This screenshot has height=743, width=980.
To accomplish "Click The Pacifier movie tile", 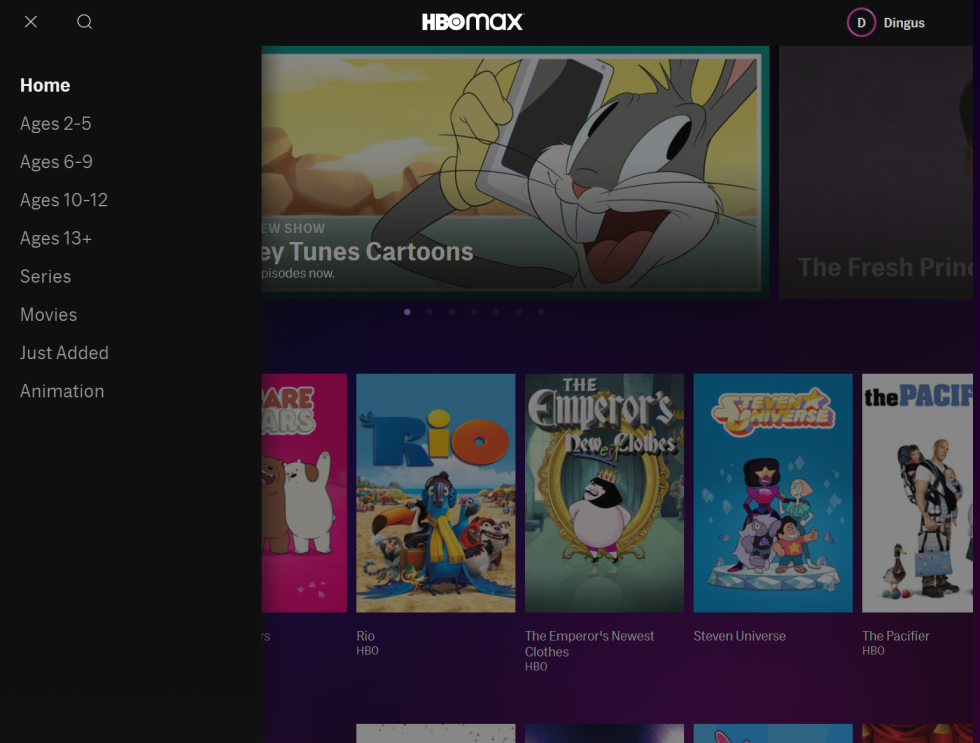I will (917, 492).
